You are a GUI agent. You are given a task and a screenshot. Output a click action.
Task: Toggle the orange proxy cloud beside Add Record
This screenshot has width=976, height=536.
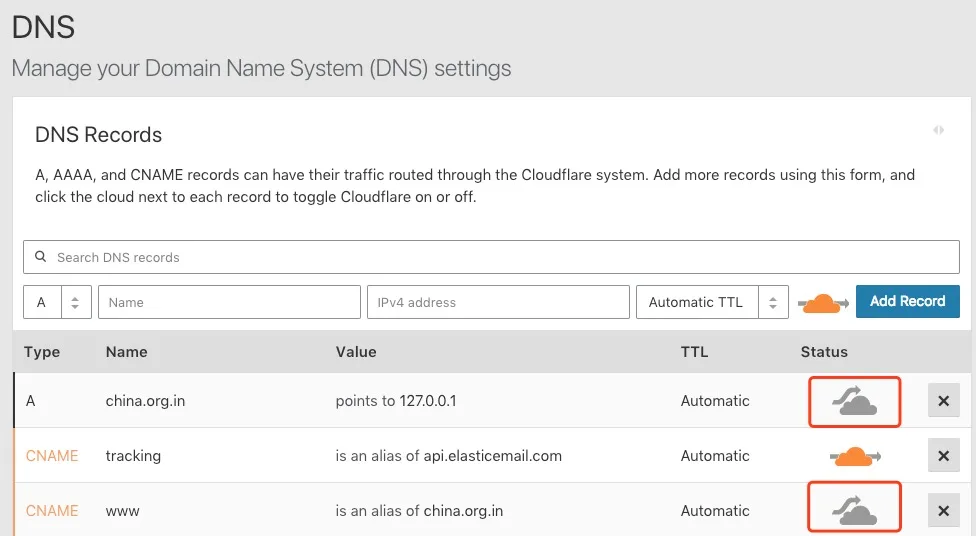[x=823, y=303]
